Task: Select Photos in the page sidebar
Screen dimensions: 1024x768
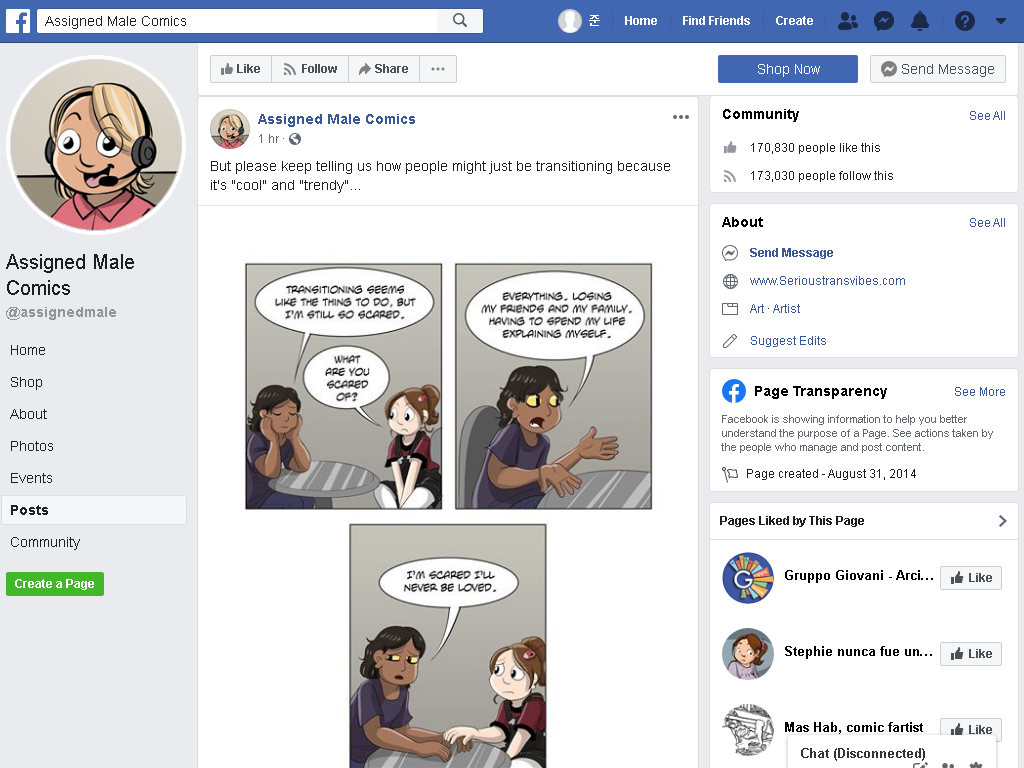Action: (31, 446)
